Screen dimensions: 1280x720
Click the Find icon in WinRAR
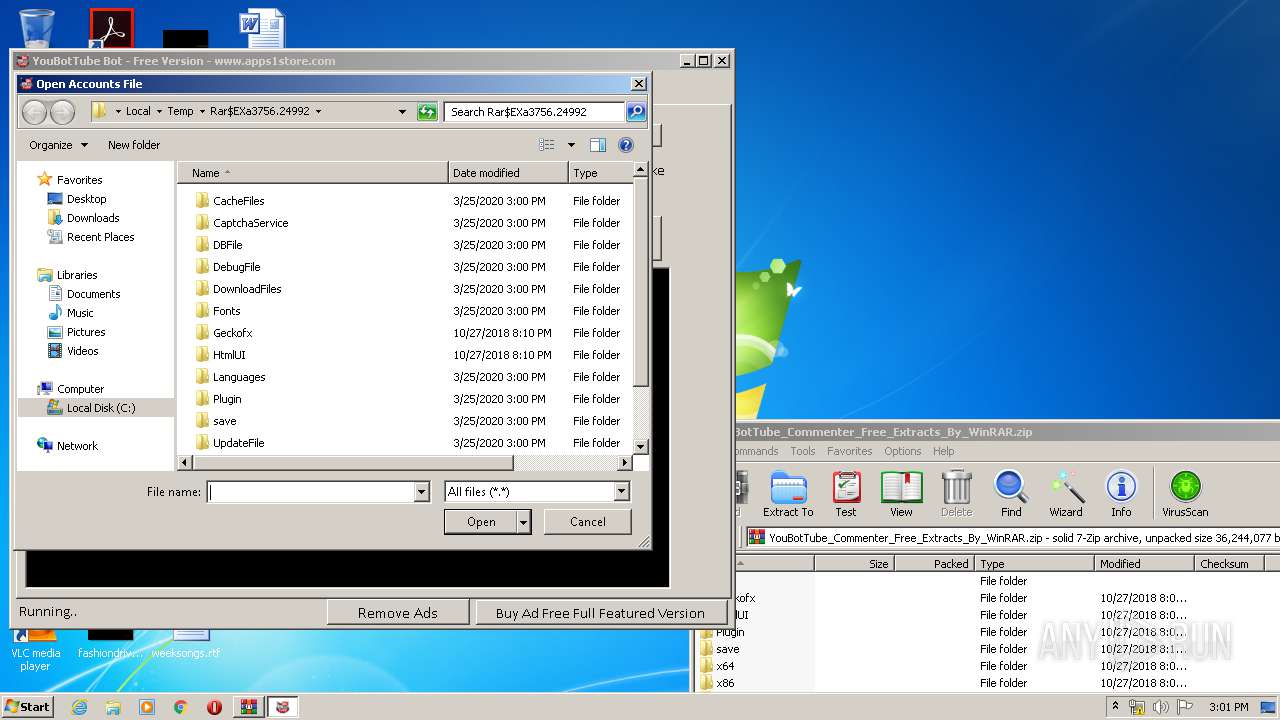[x=1011, y=493]
